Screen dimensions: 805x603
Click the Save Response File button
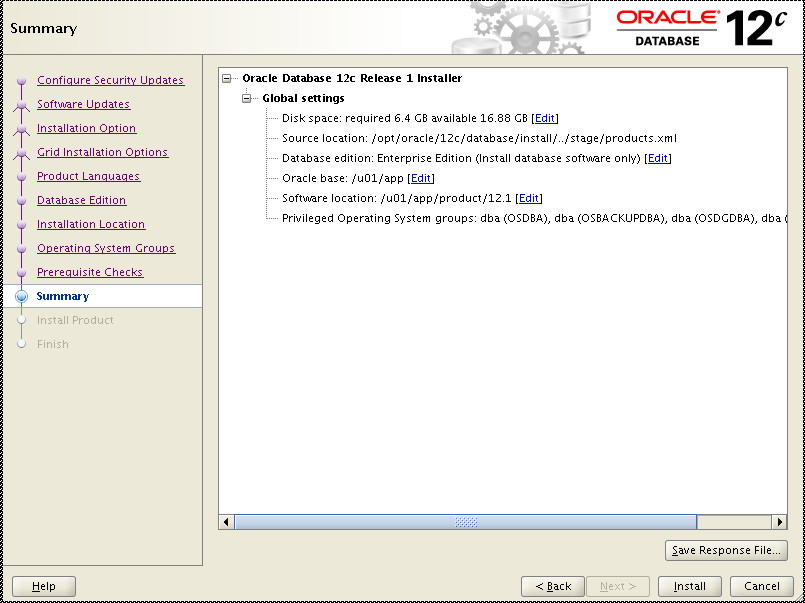[x=726, y=550]
